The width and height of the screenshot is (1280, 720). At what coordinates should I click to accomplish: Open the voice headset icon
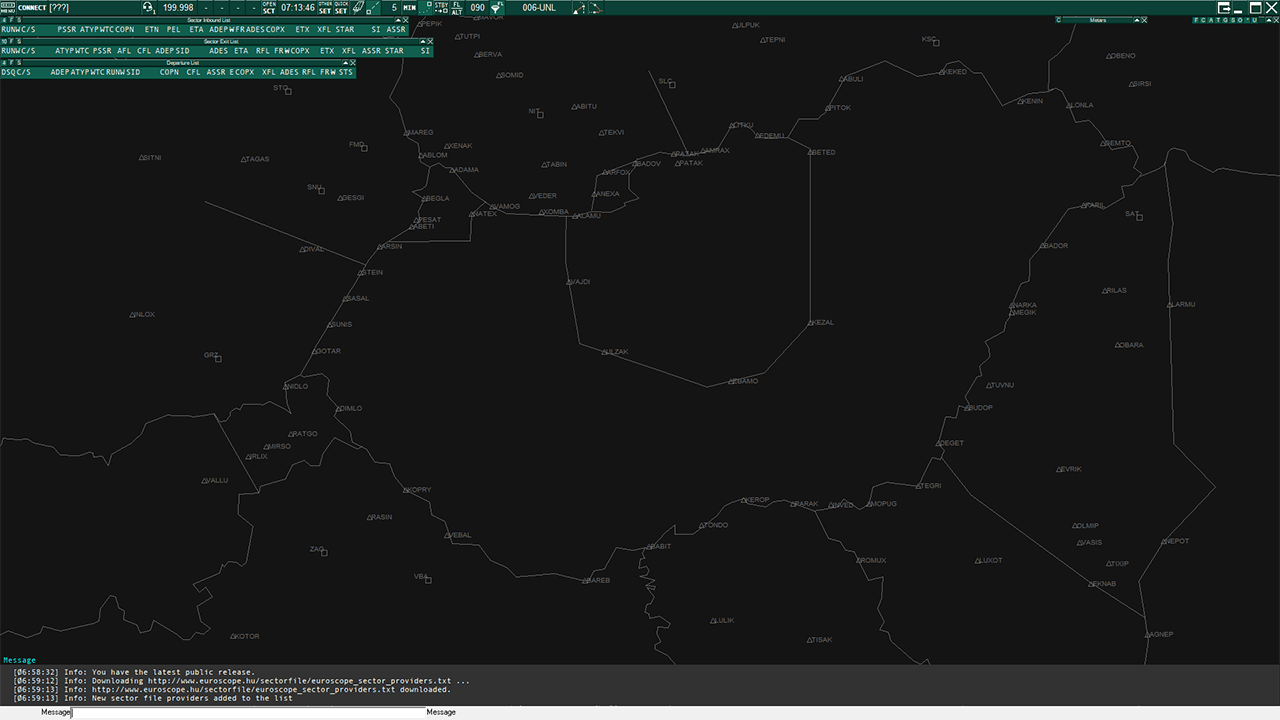point(148,8)
